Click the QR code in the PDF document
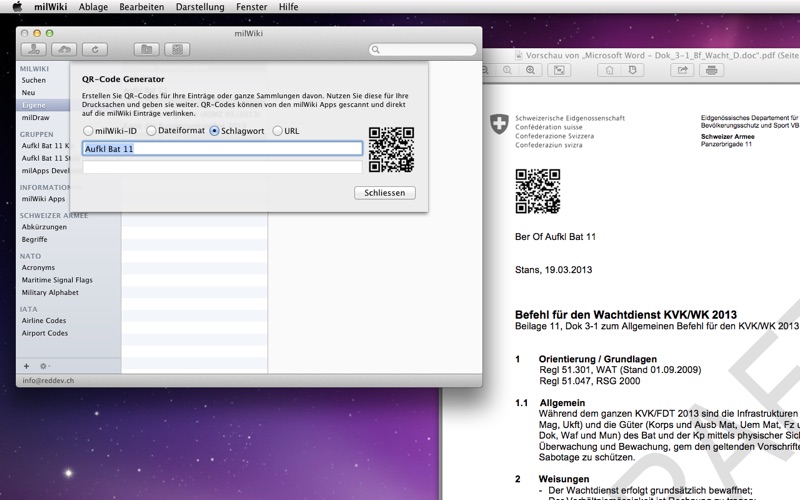Screen dimensions: 800x500 click(538, 191)
